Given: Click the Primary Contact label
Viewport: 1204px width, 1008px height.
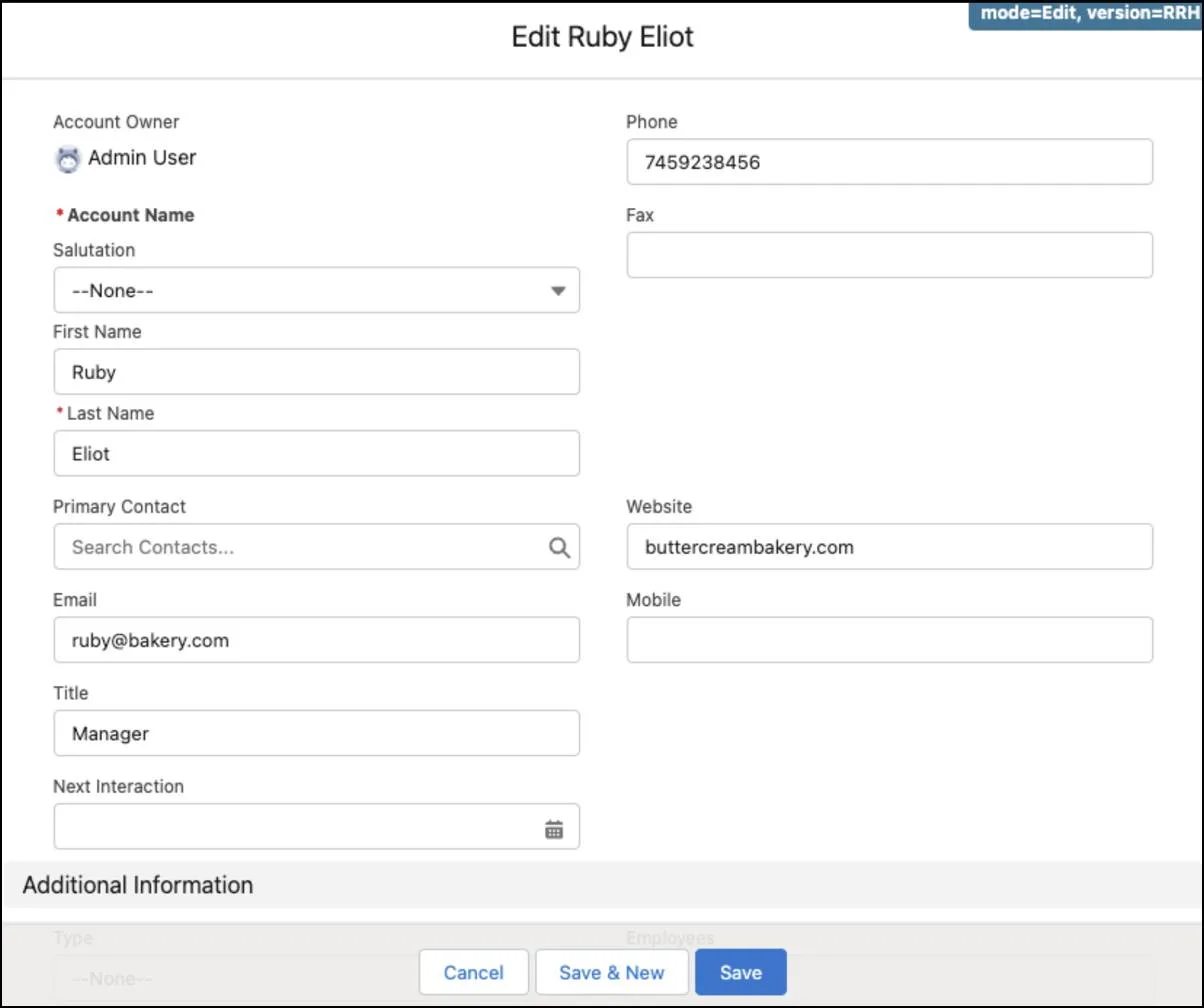Looking at the screenshot, I should 119,507.
